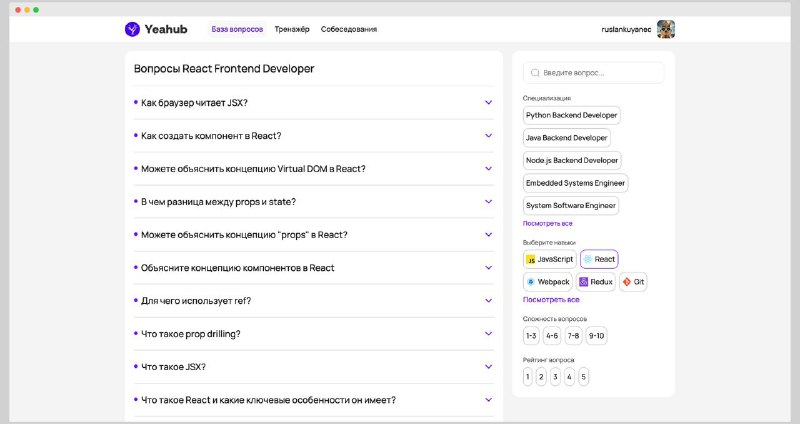Click the search magnifier icon
Screen dimensions: 800x424
point(535,73)
